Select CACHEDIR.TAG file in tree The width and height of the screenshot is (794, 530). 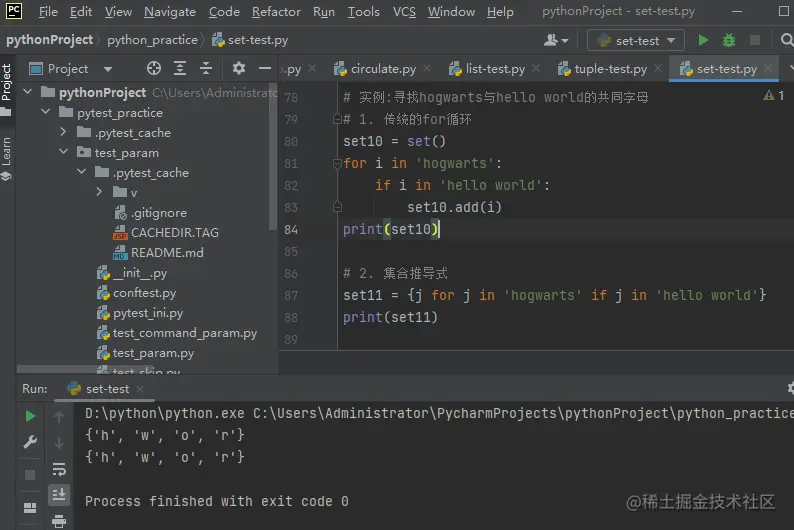coord(167,232)
